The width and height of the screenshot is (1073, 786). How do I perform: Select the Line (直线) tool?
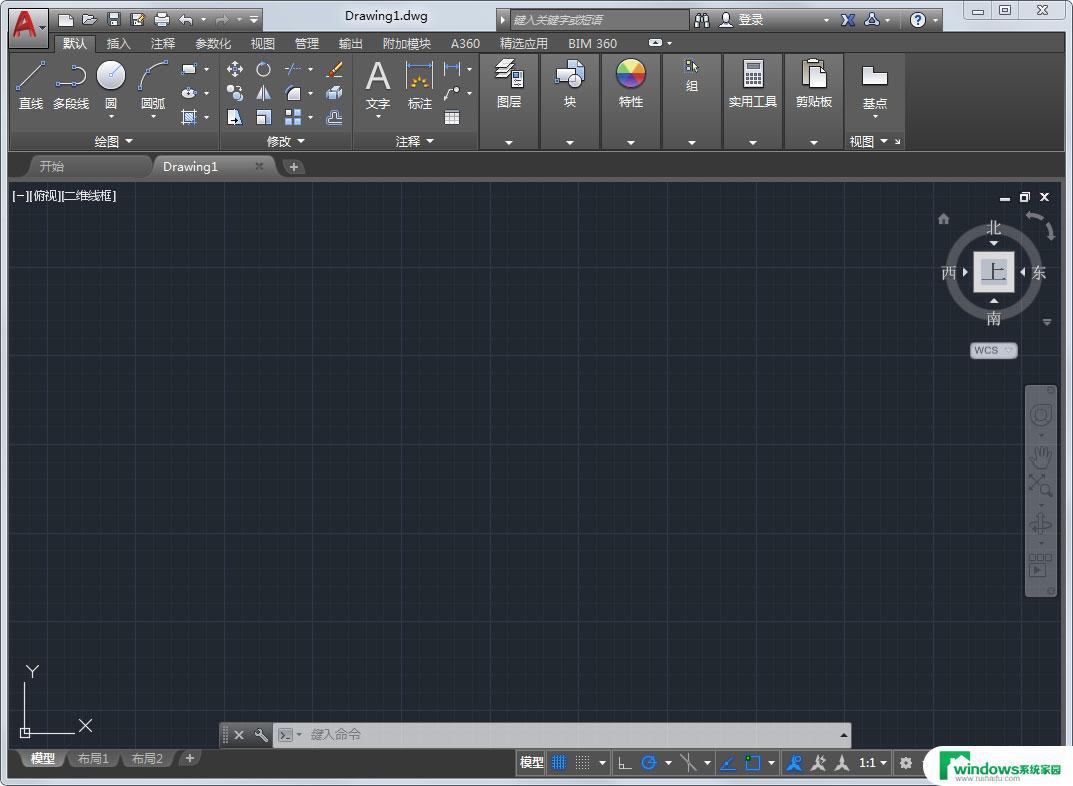click(x=30, y=85)
